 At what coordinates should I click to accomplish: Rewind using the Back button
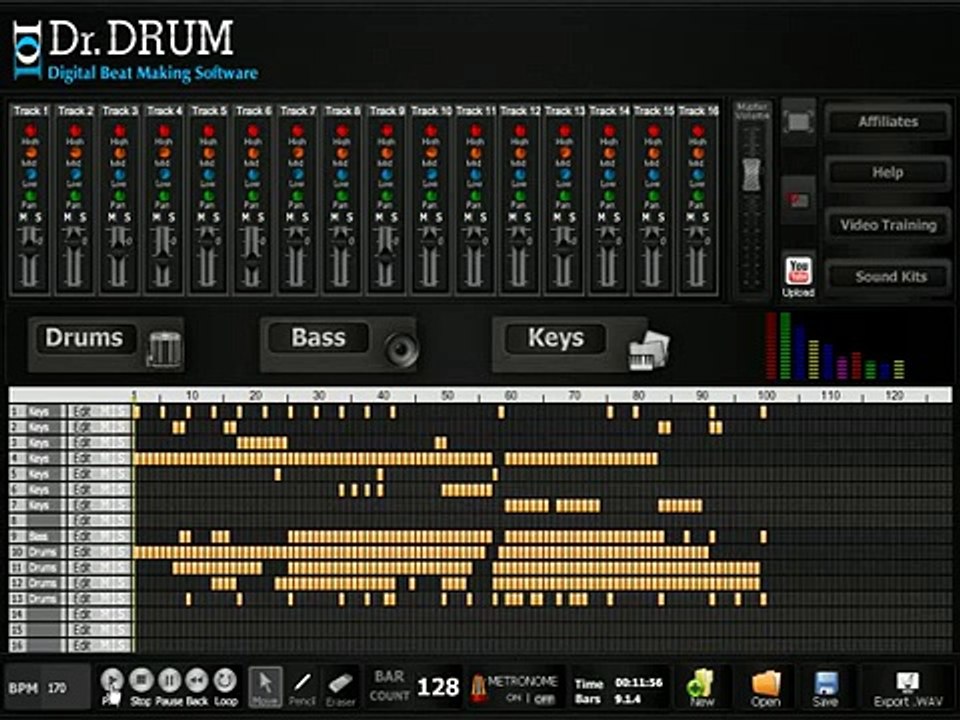197,680
